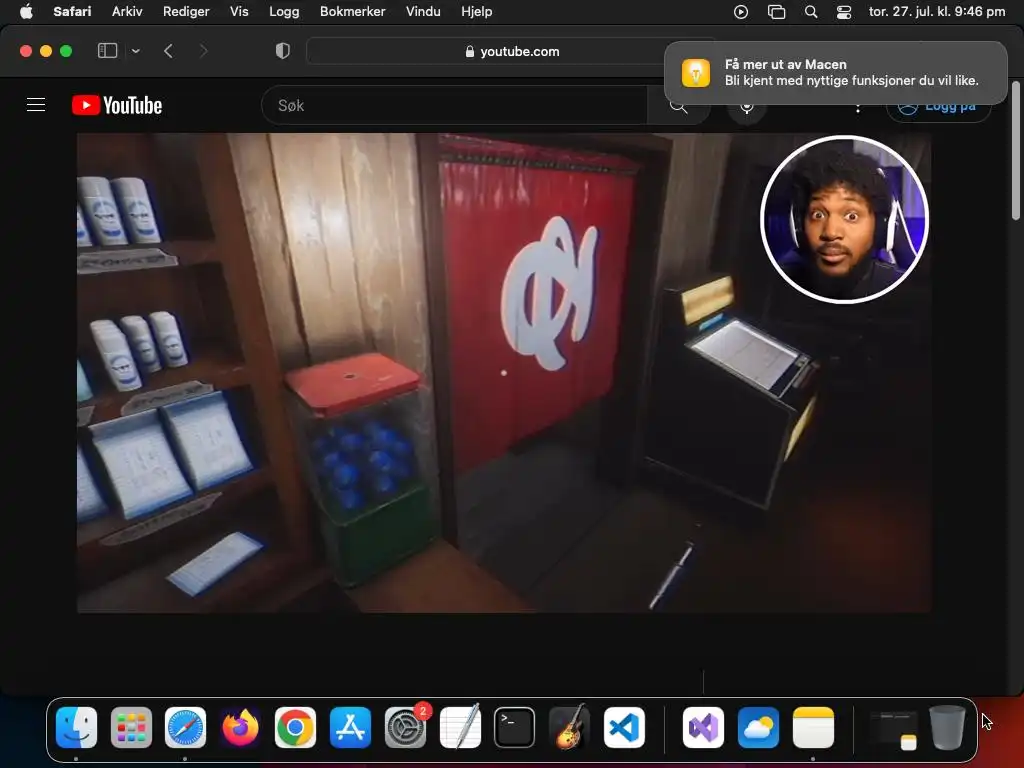This screenshot has width=1024, height=768.
Task: Click the video player frame
Action: [x=504, y=373]
